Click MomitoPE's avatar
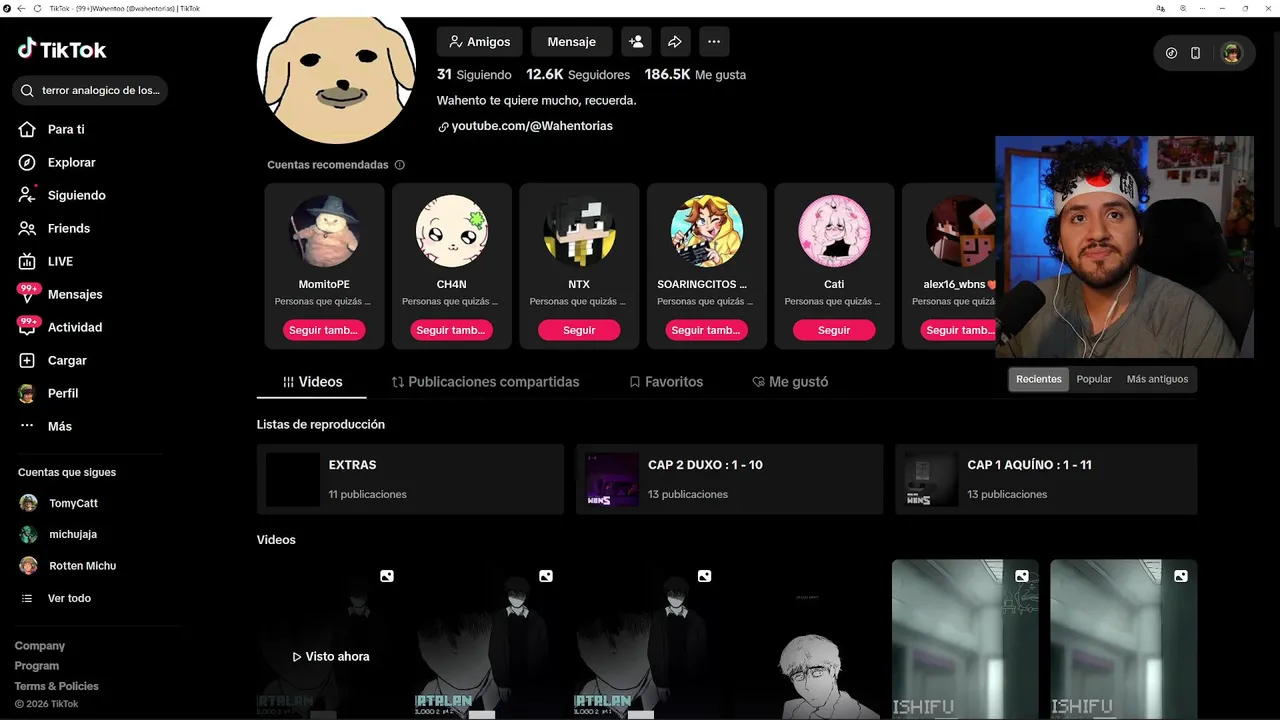1280x720 pixels. click(x=324, y=231)
